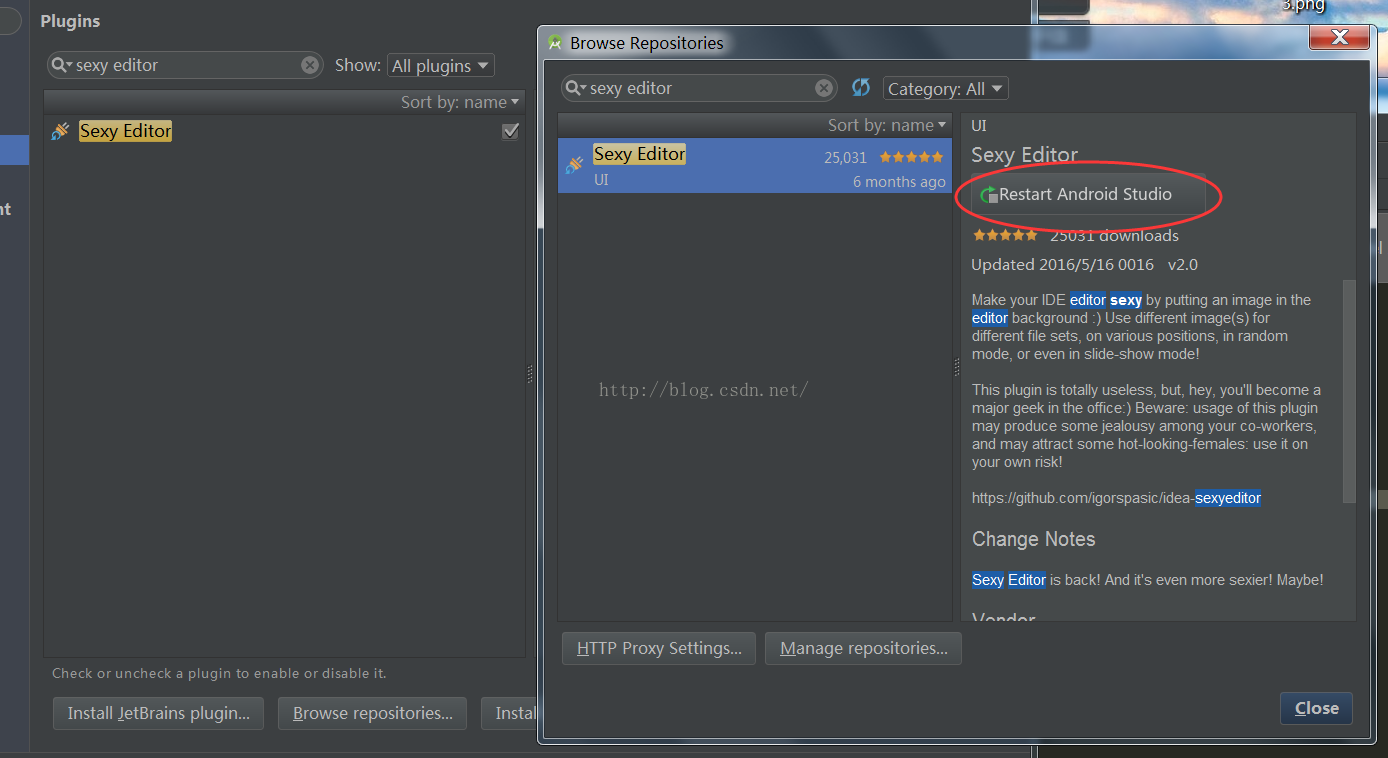Open the idea-sexyeditor GitHub link
Image resolution: width=1388 pixels, height=758 pixels.
pyautogui.click(x=1116, y=498)
